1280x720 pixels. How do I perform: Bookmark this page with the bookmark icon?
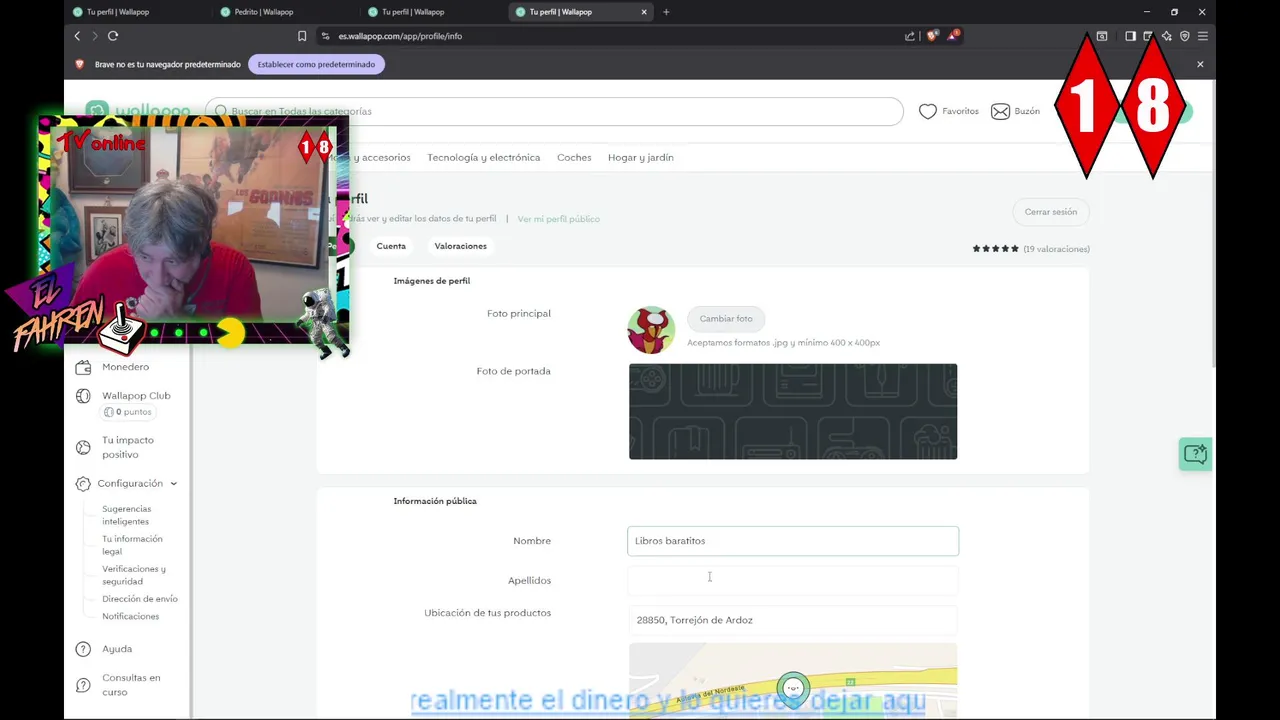tap(302, 36)
